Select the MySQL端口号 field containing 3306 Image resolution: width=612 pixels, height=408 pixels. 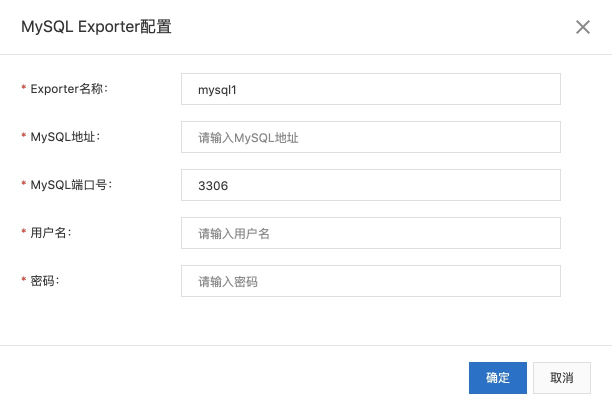tap(370, 185)
